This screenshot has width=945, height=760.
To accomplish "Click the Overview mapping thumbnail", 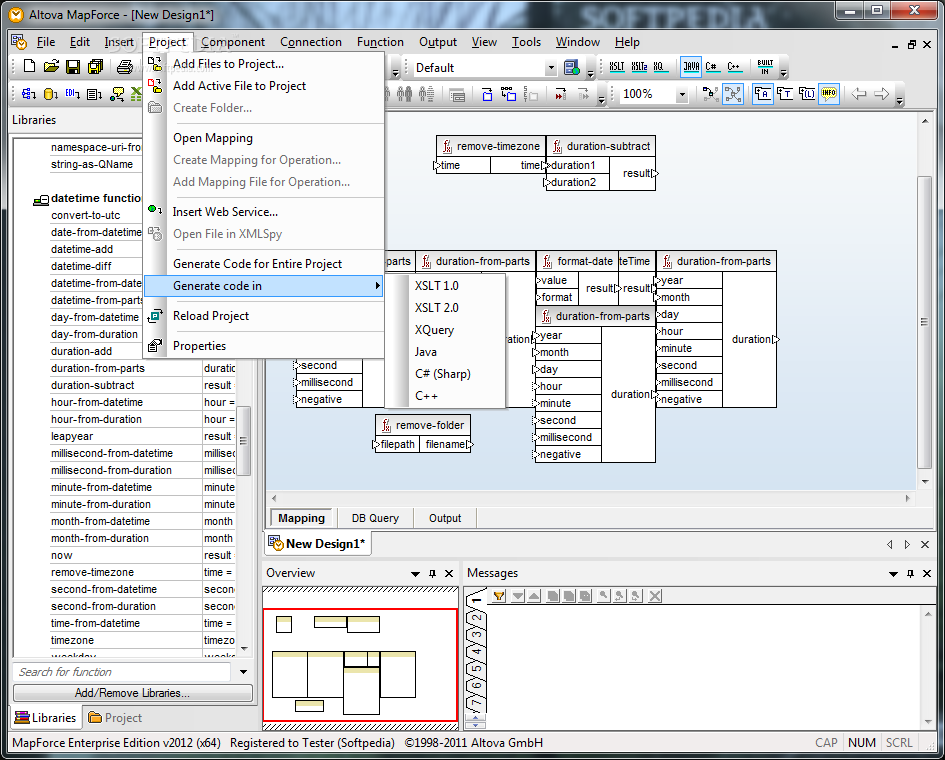I will 360,665.
